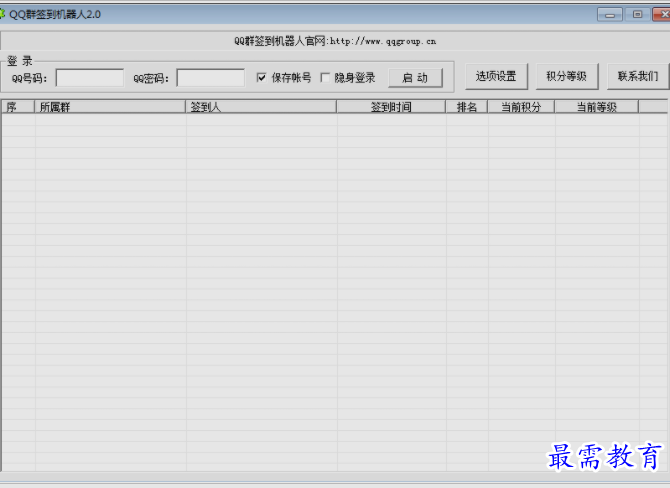Viewport: 670px width, 488px height.
Task: Sort by the 当前积分 column header
Action: tap(521, 107)
